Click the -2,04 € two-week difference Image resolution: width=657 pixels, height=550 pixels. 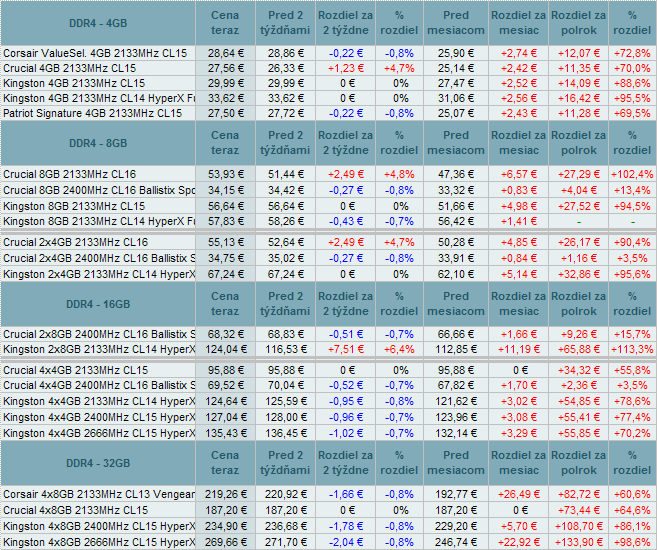pyautogui.click(x=346, y=542)
